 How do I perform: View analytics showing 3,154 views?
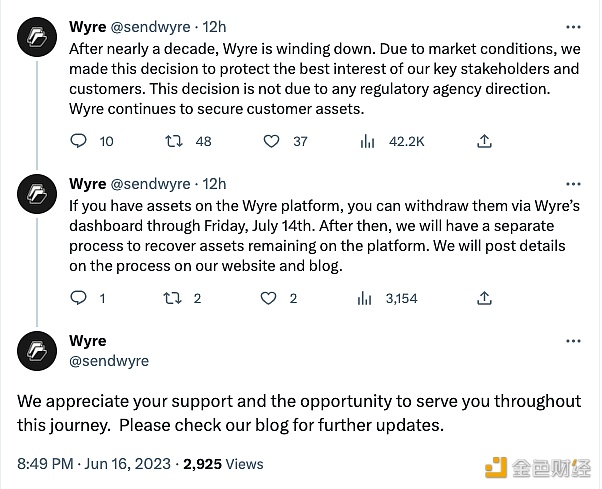(364, 298)
